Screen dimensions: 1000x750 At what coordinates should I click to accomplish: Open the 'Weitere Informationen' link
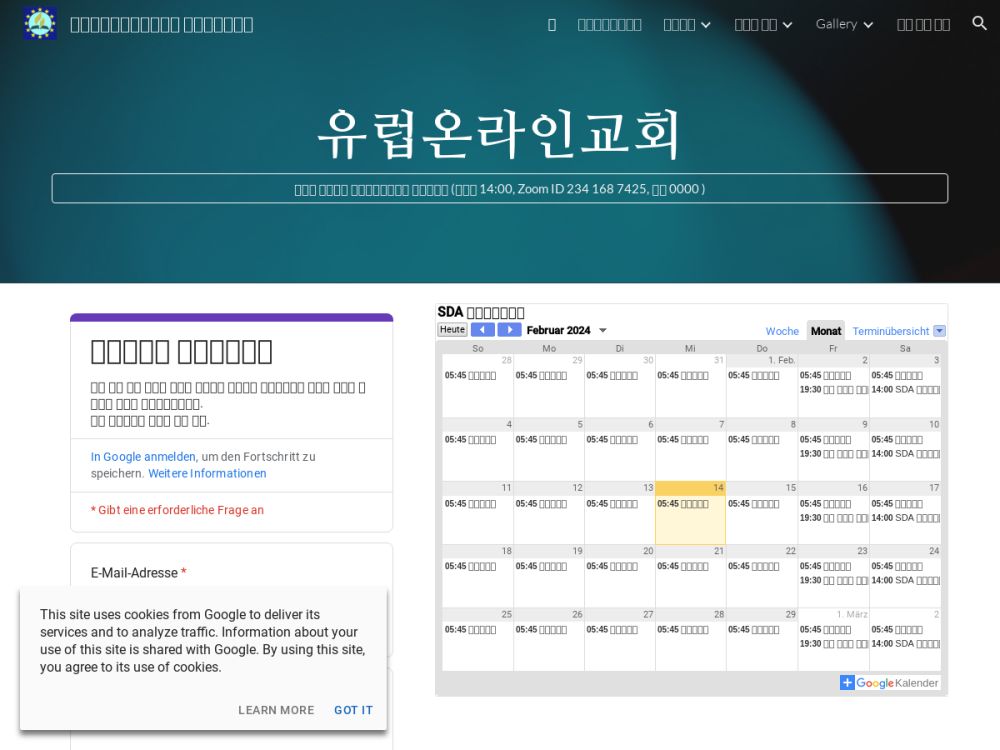tap(207, 474)
